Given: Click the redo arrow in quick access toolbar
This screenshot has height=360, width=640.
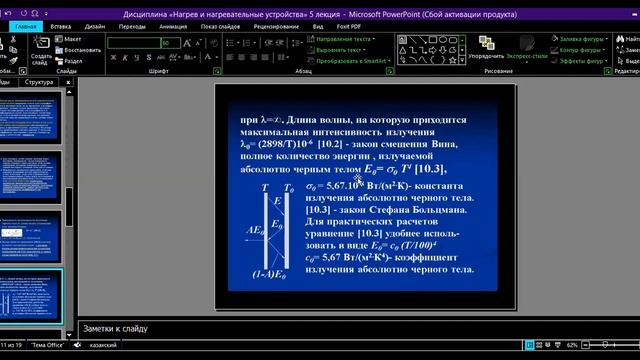Looking at the screenshot, I should [24, 13].
